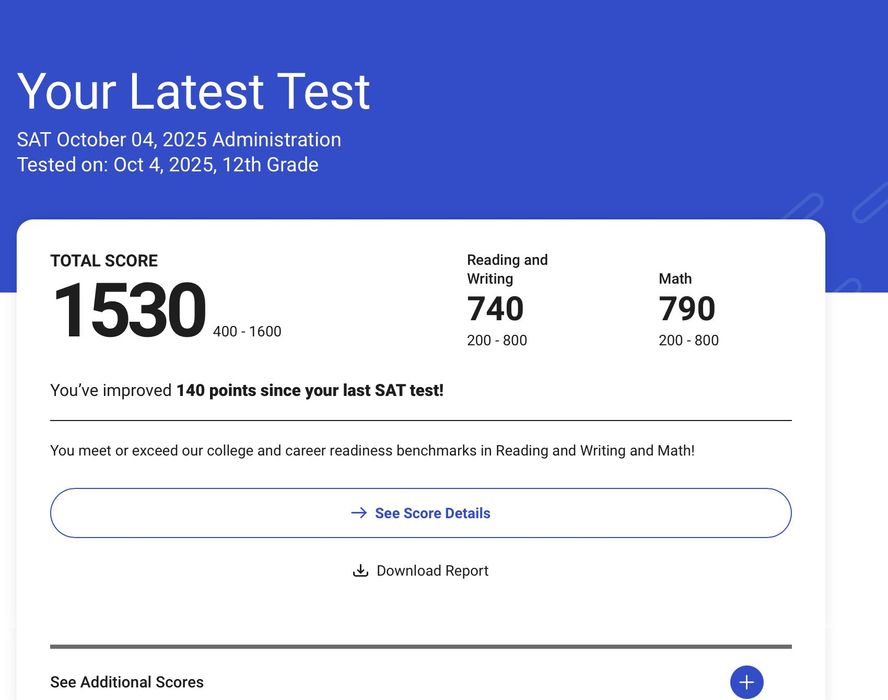Click the Reading and Writing label
Screen dimensions: 888x700
point(507,269)
